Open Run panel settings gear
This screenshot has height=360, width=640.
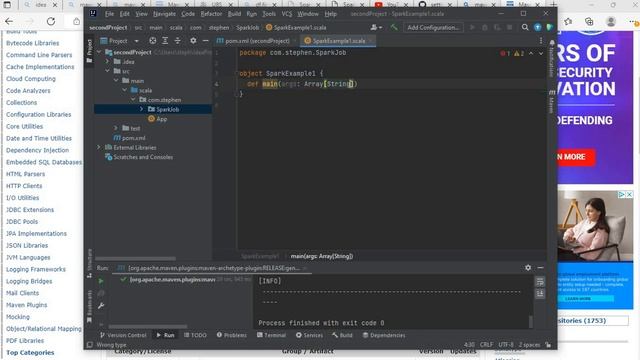(528, 268)
